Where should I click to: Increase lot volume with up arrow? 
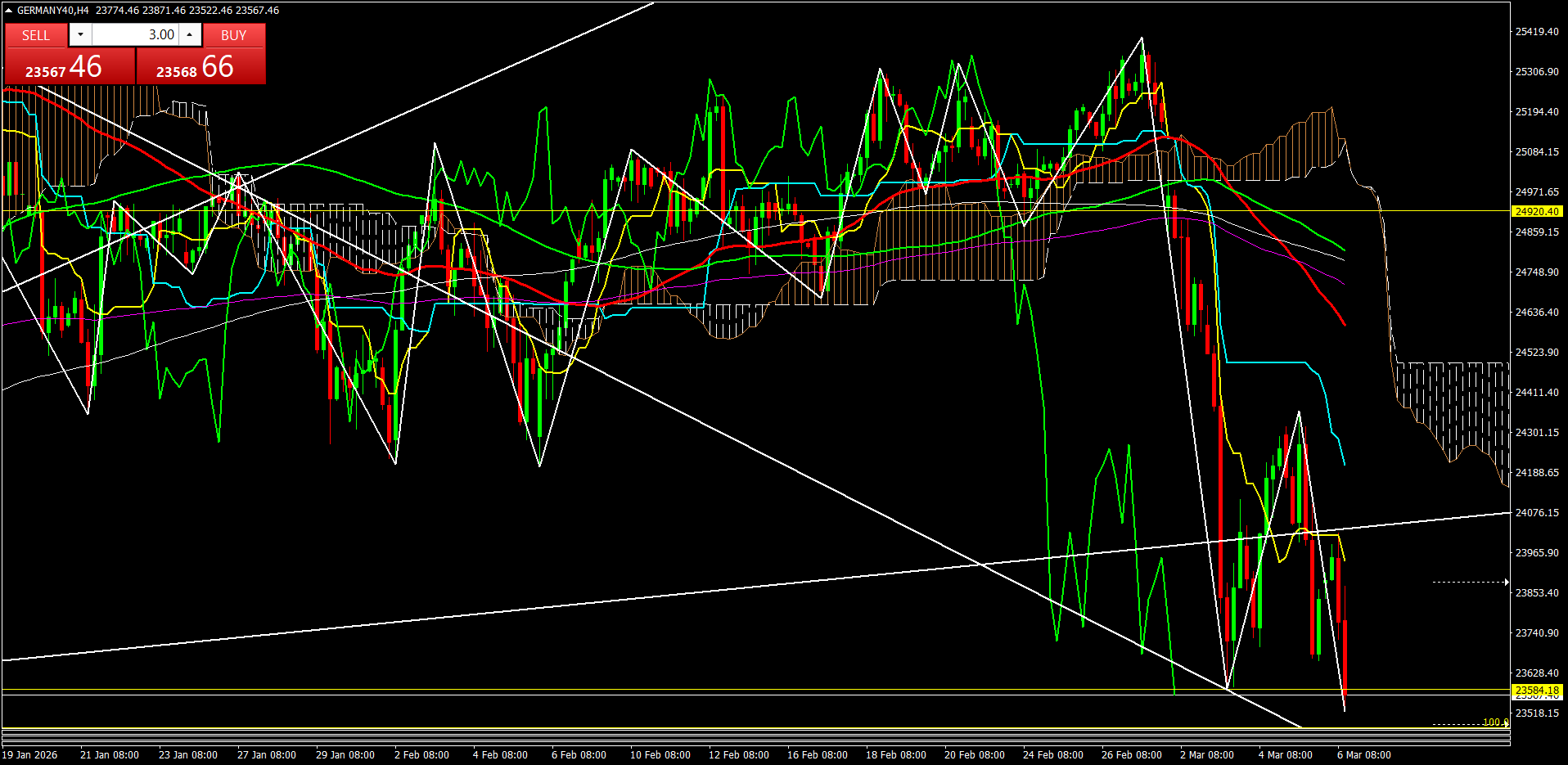189,34
